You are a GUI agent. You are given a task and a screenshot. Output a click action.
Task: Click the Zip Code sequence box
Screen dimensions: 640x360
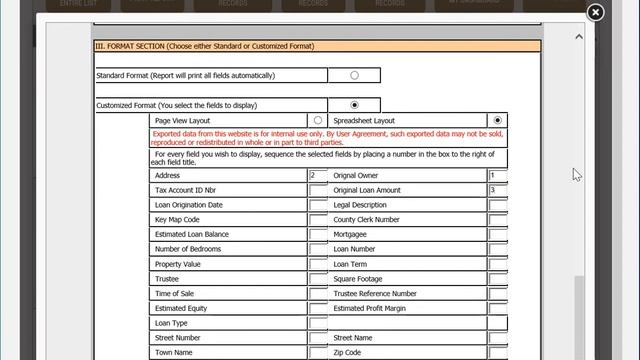click(498, 352)
